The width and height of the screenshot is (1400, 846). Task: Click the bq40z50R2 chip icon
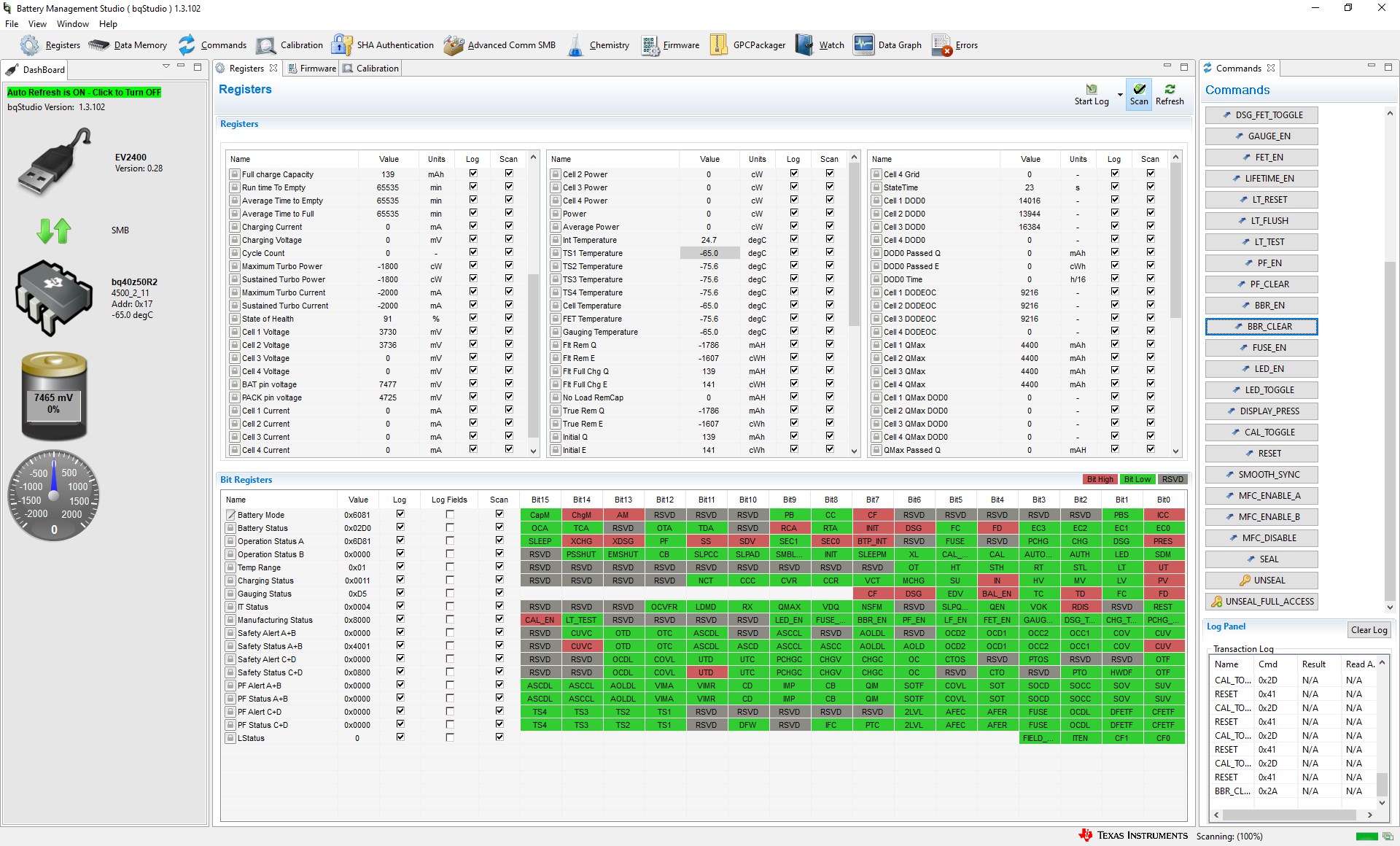(53, 298)
